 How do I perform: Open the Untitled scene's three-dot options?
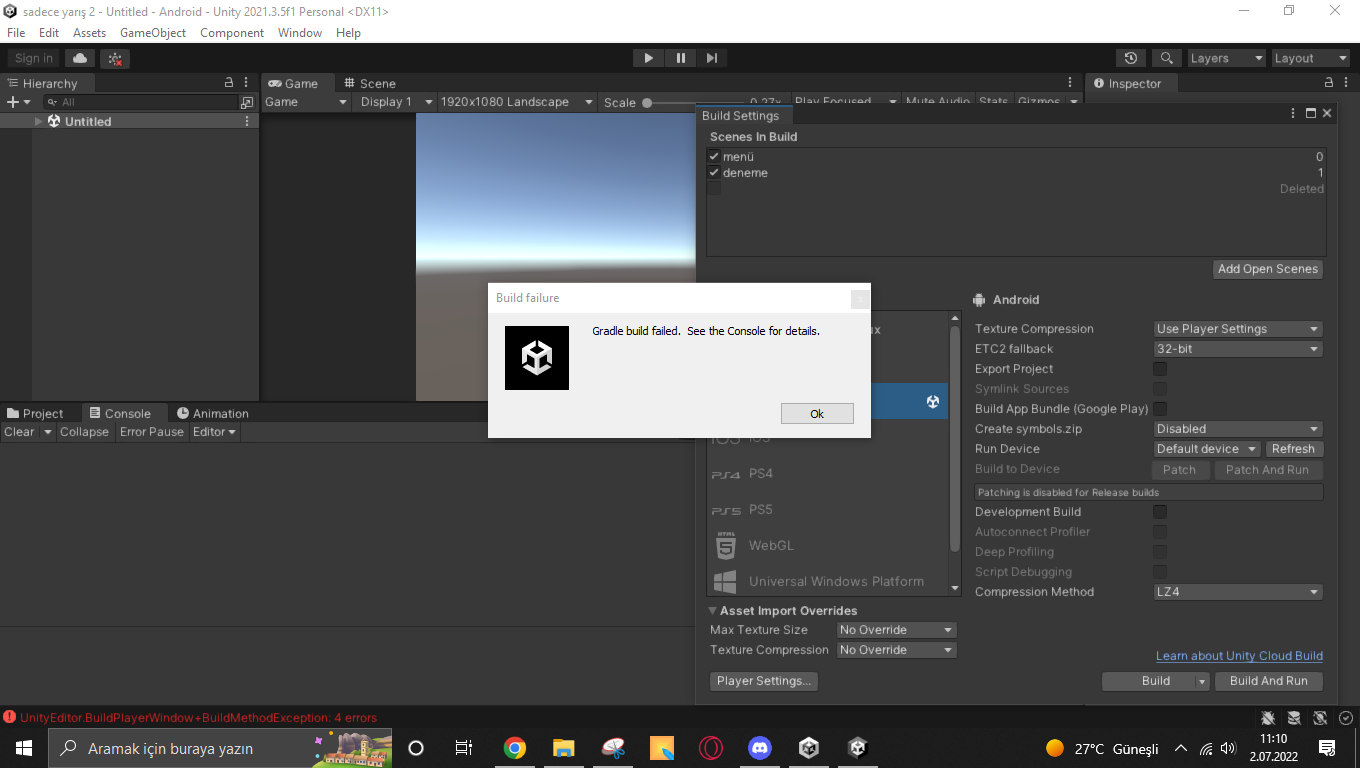coord(247,121)
